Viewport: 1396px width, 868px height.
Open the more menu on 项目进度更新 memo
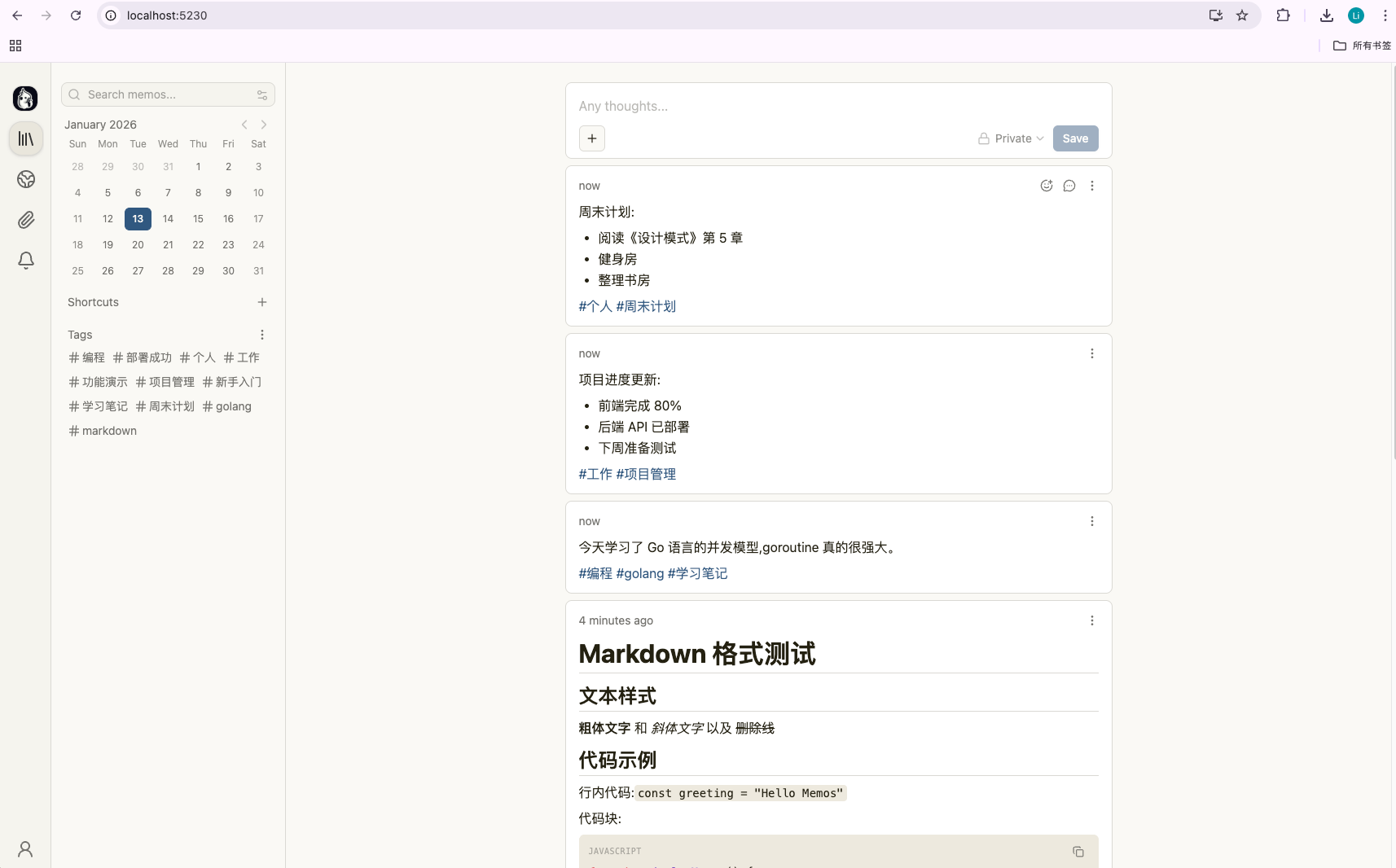1092,353
